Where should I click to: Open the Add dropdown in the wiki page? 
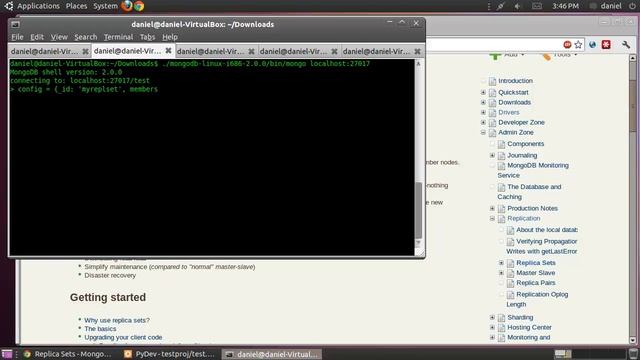pyautogui.click(x=507, y=55)
